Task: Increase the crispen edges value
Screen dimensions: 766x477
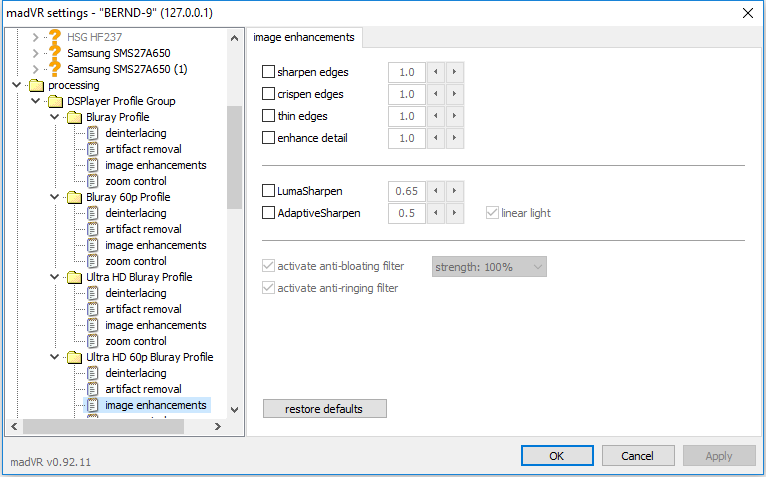Action: (454, 94)
